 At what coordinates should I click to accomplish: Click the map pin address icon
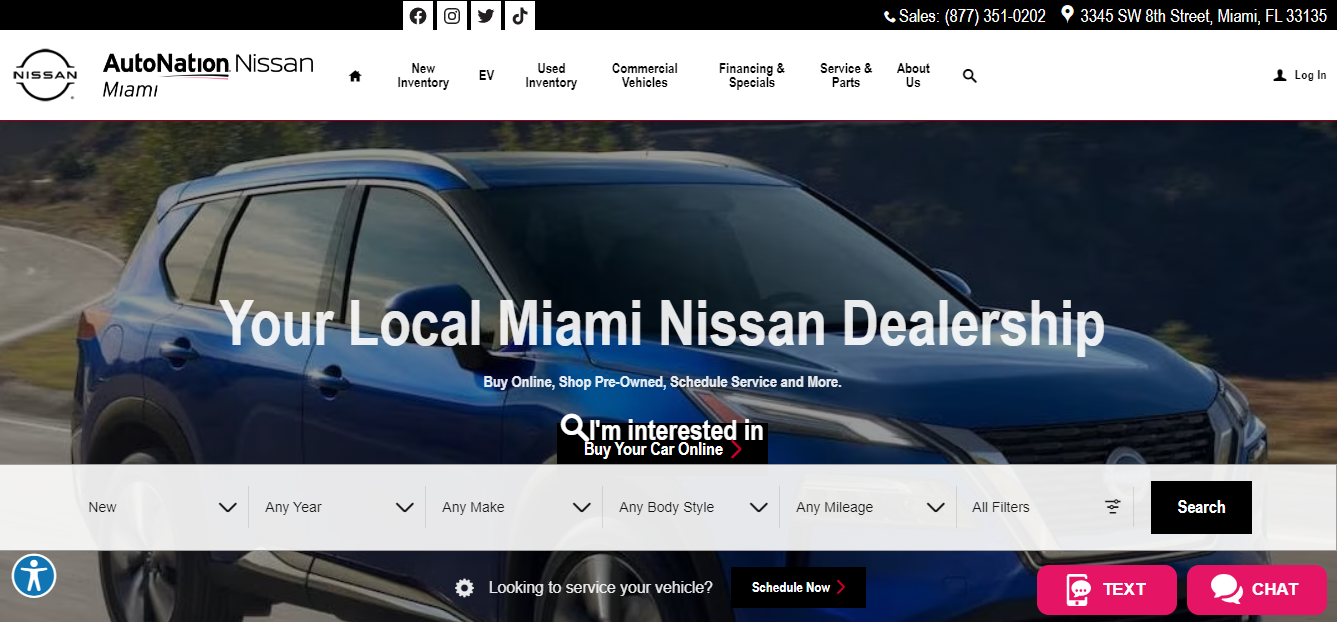point(1067,15)
